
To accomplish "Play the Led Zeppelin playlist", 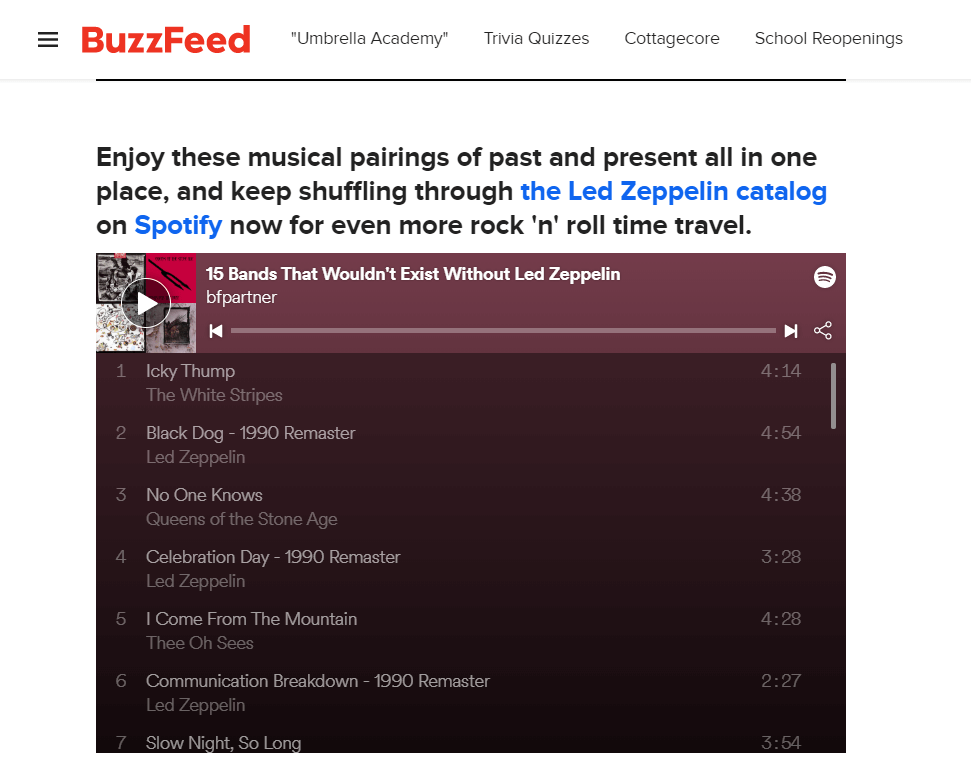I will pos(146,303).
